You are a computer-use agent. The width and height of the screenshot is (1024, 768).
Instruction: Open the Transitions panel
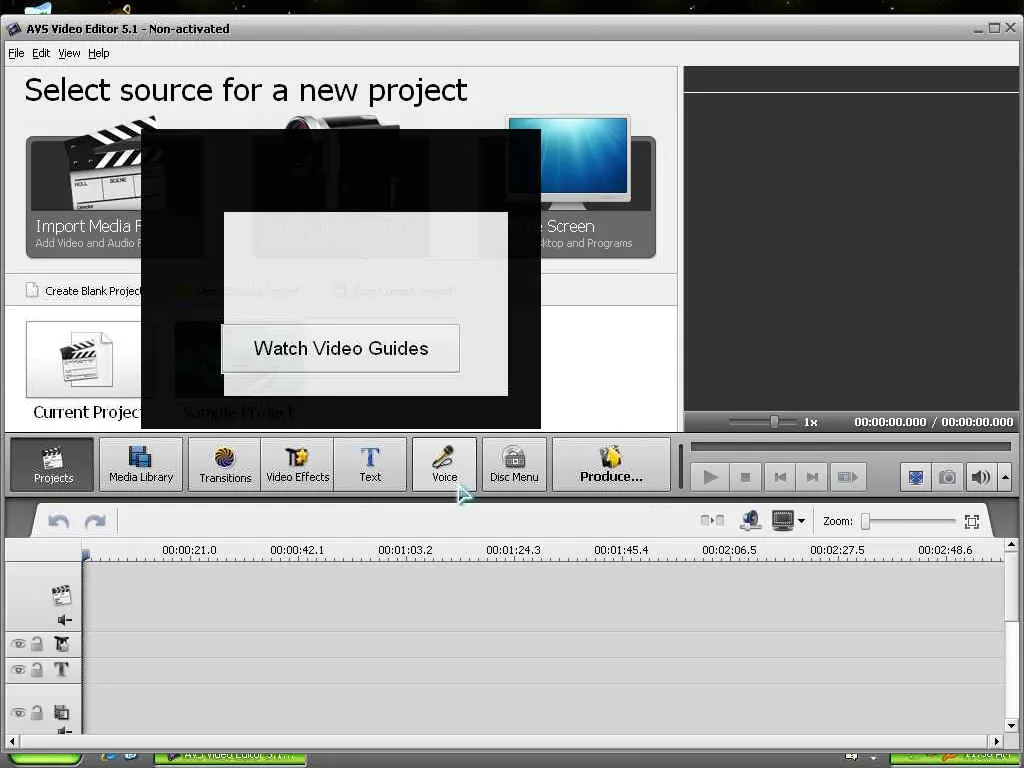click(x=225, y=464)
